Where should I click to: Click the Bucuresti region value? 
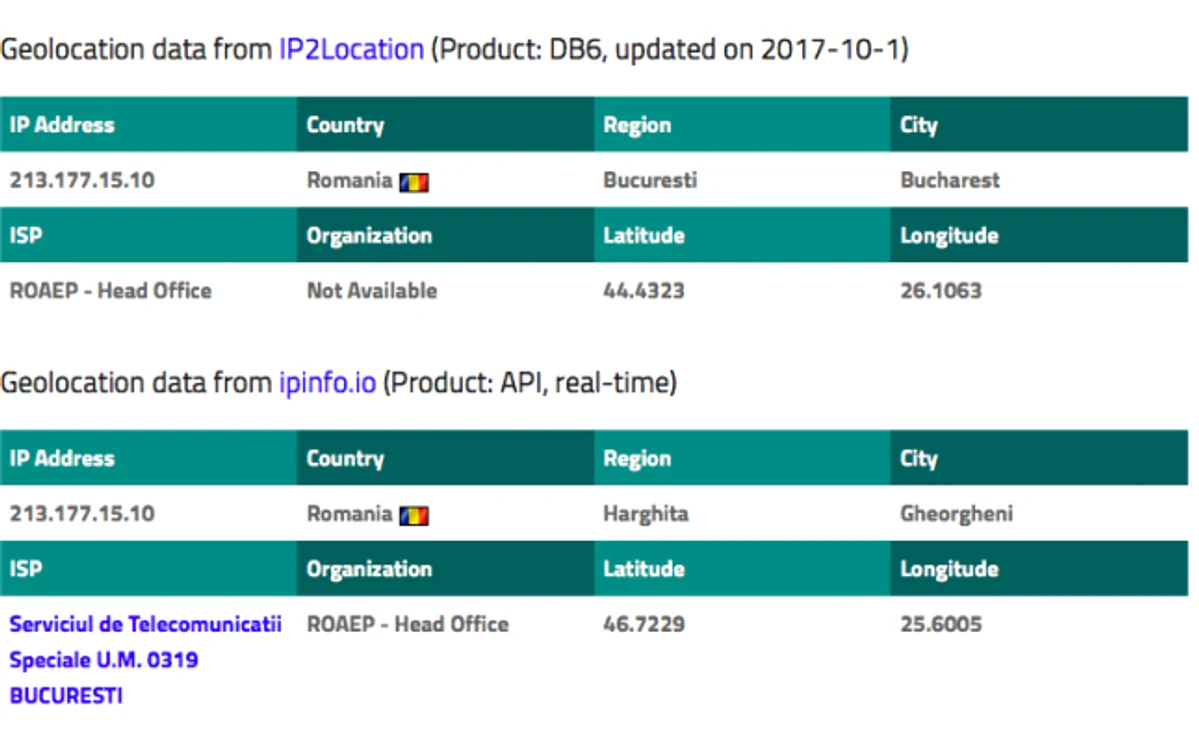tap(650, 180)
